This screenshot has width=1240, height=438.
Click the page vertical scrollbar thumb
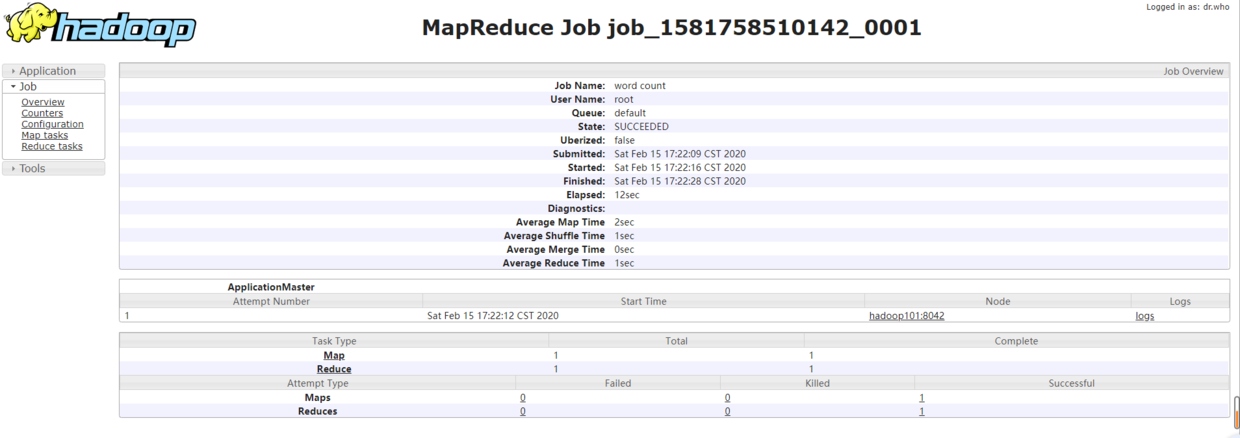coord(1236,412)
